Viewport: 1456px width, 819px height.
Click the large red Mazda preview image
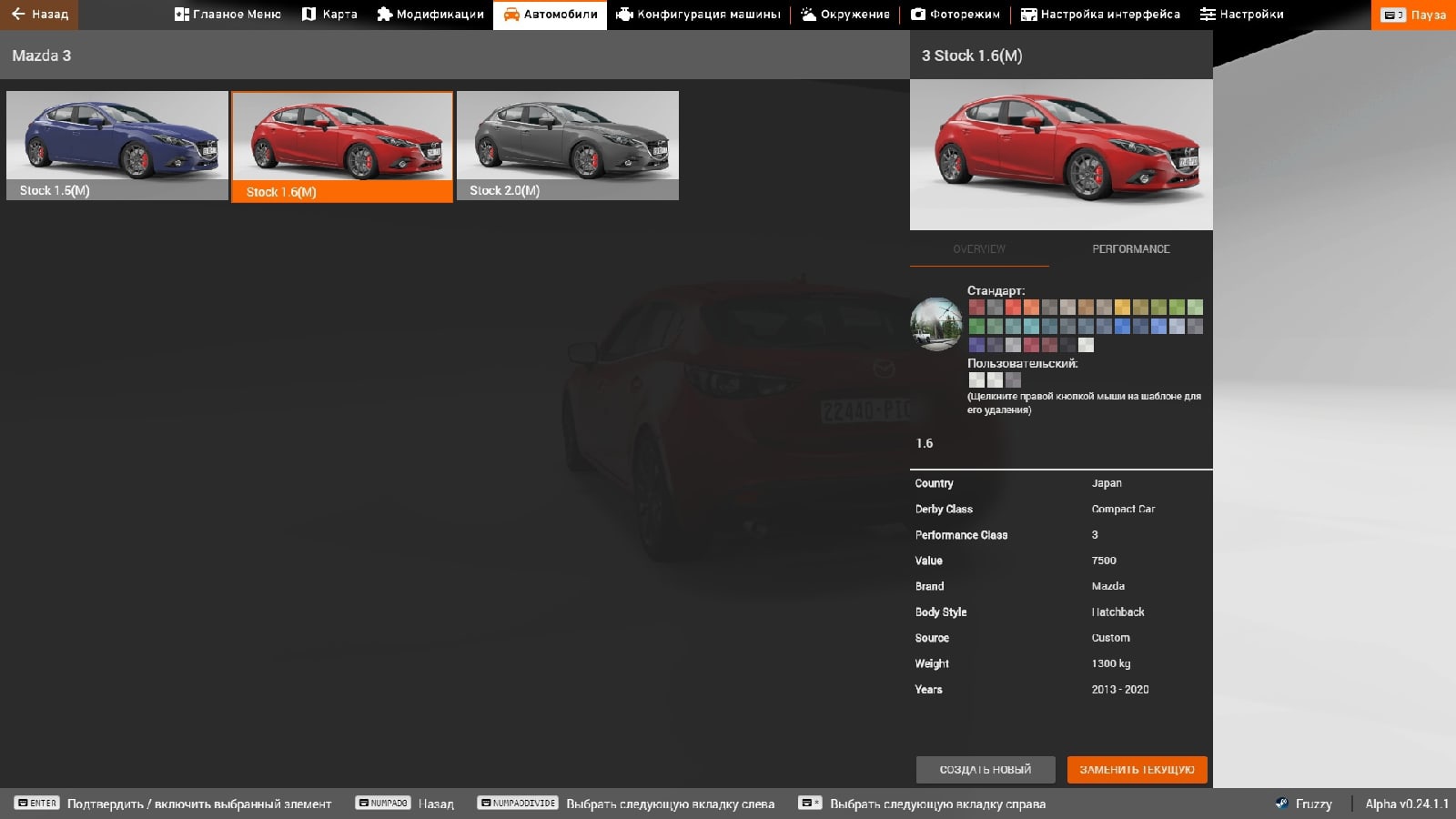coord(1061,154)
